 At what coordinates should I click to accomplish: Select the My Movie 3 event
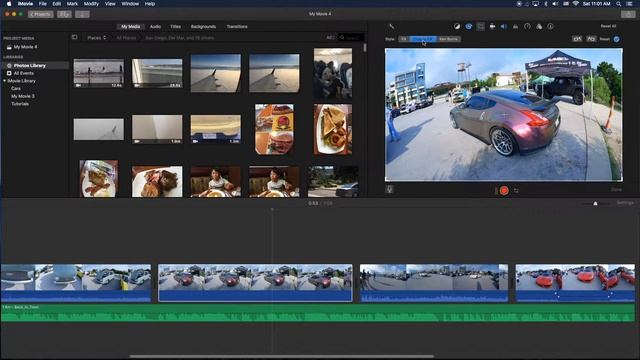23,96
